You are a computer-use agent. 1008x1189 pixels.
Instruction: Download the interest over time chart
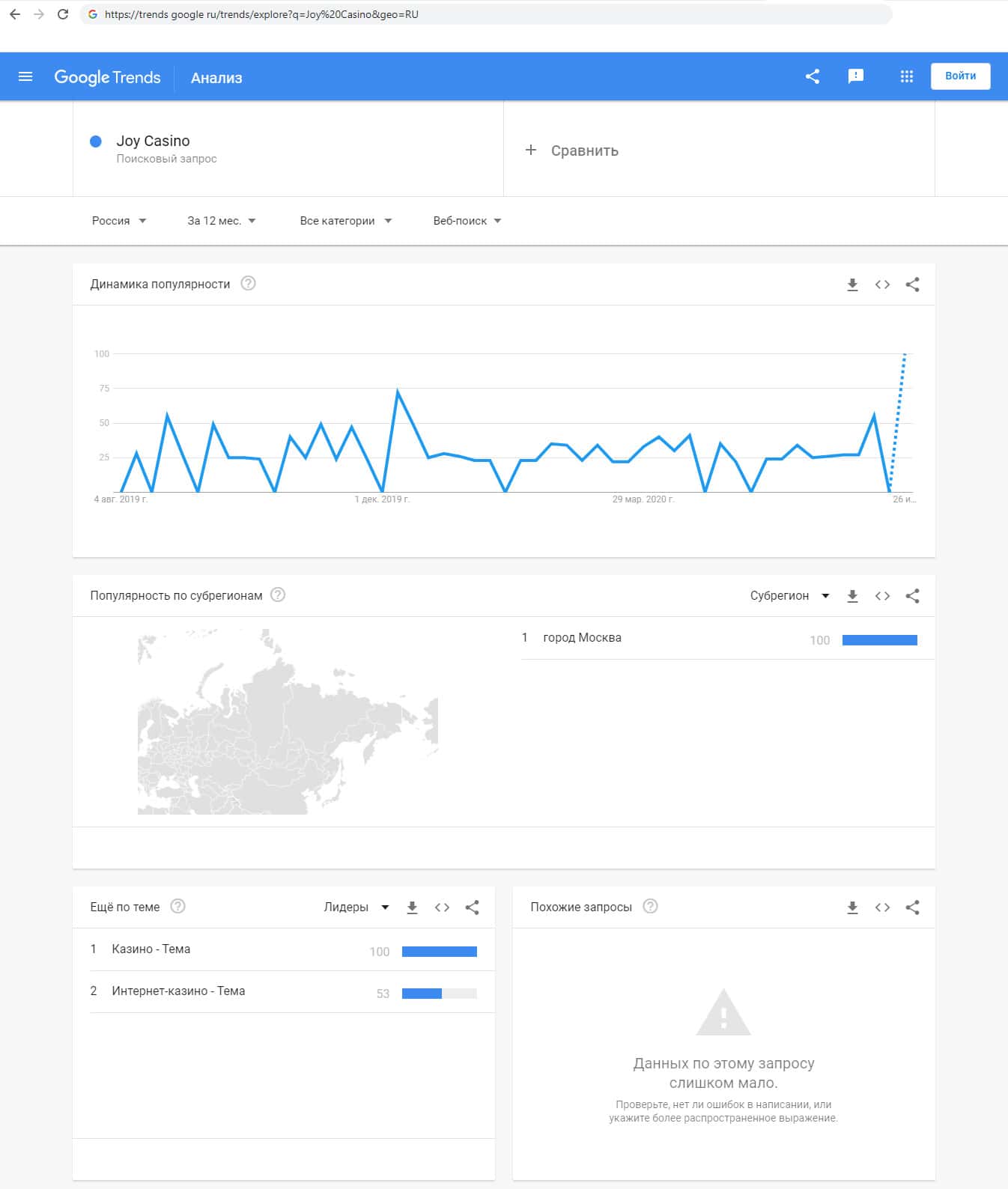point(852,285)
